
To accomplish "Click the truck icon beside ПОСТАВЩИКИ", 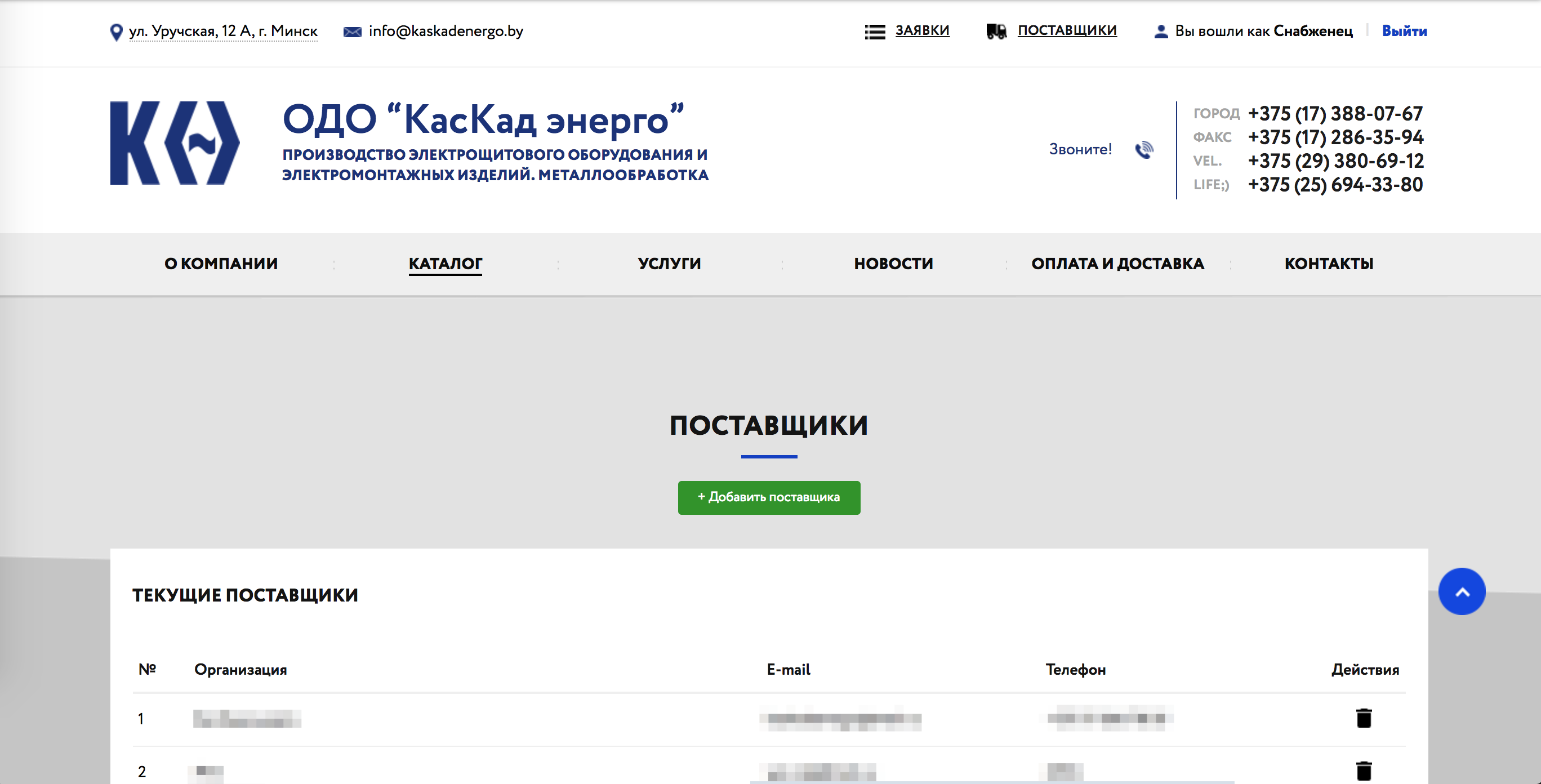I will [x=996, y=31].
